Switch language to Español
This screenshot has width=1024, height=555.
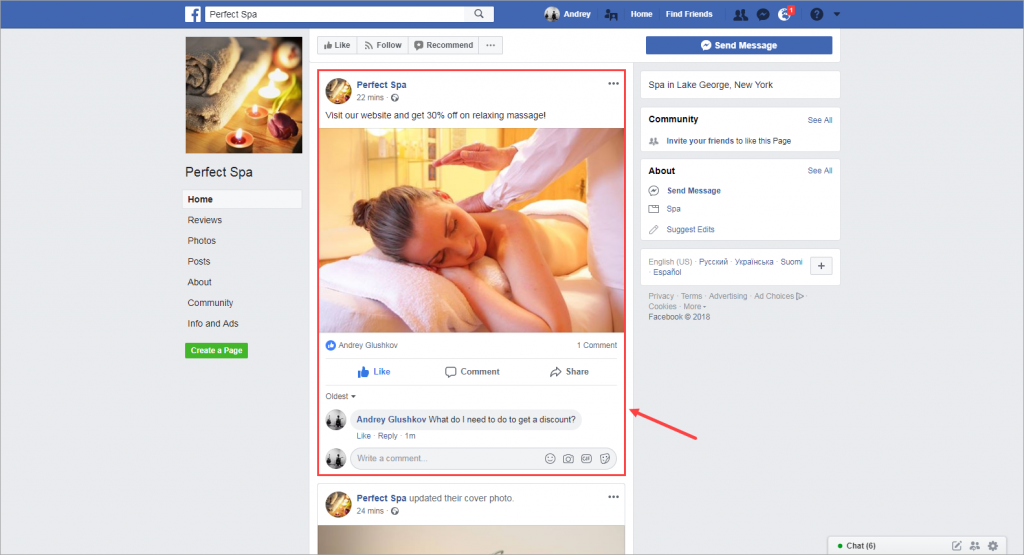[x=667, y=272]
